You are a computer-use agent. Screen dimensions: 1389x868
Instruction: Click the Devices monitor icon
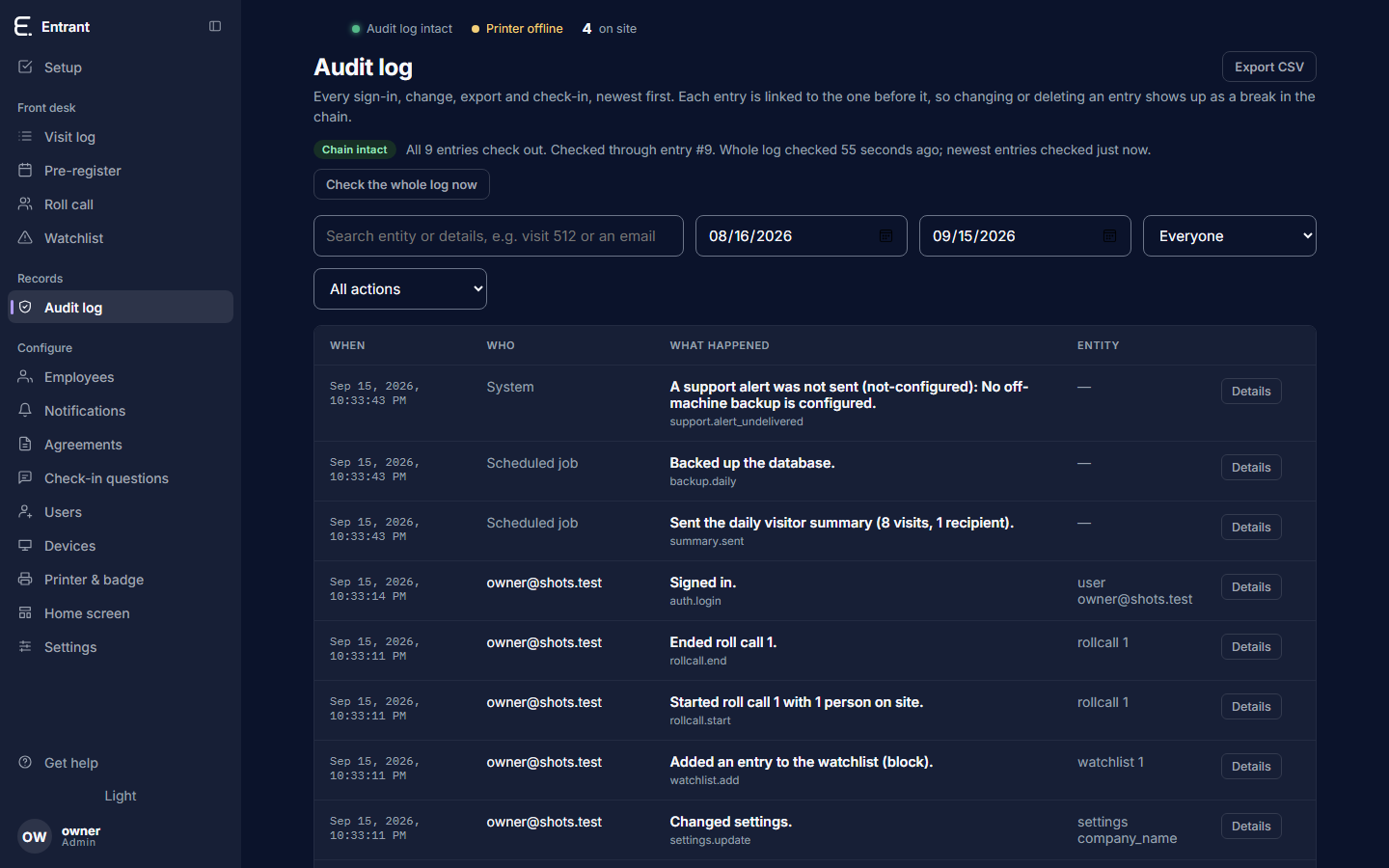click(x=25, y=545)
